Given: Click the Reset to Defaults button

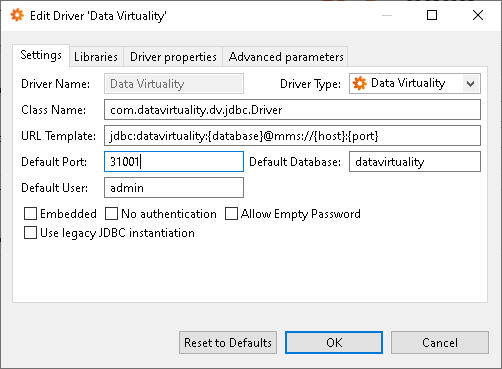Looking at the screenshot, I should [228, 342].
